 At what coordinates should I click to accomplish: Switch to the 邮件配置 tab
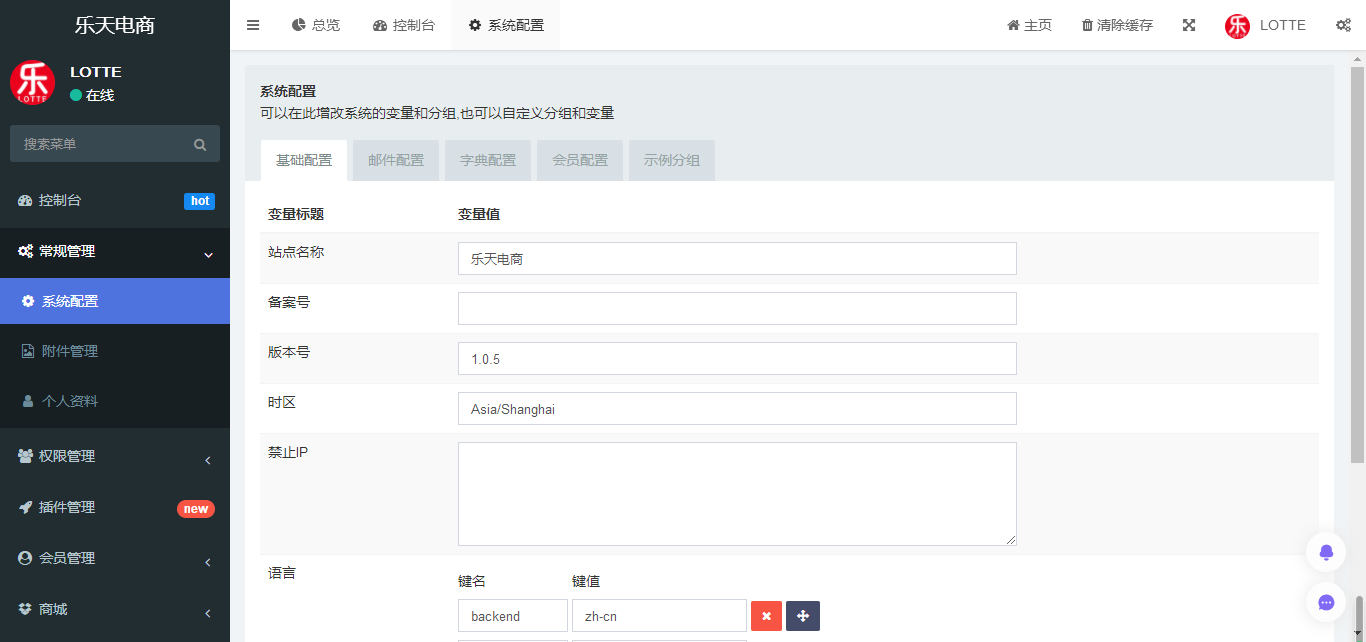pyautogui.click(x=396, y=160)
